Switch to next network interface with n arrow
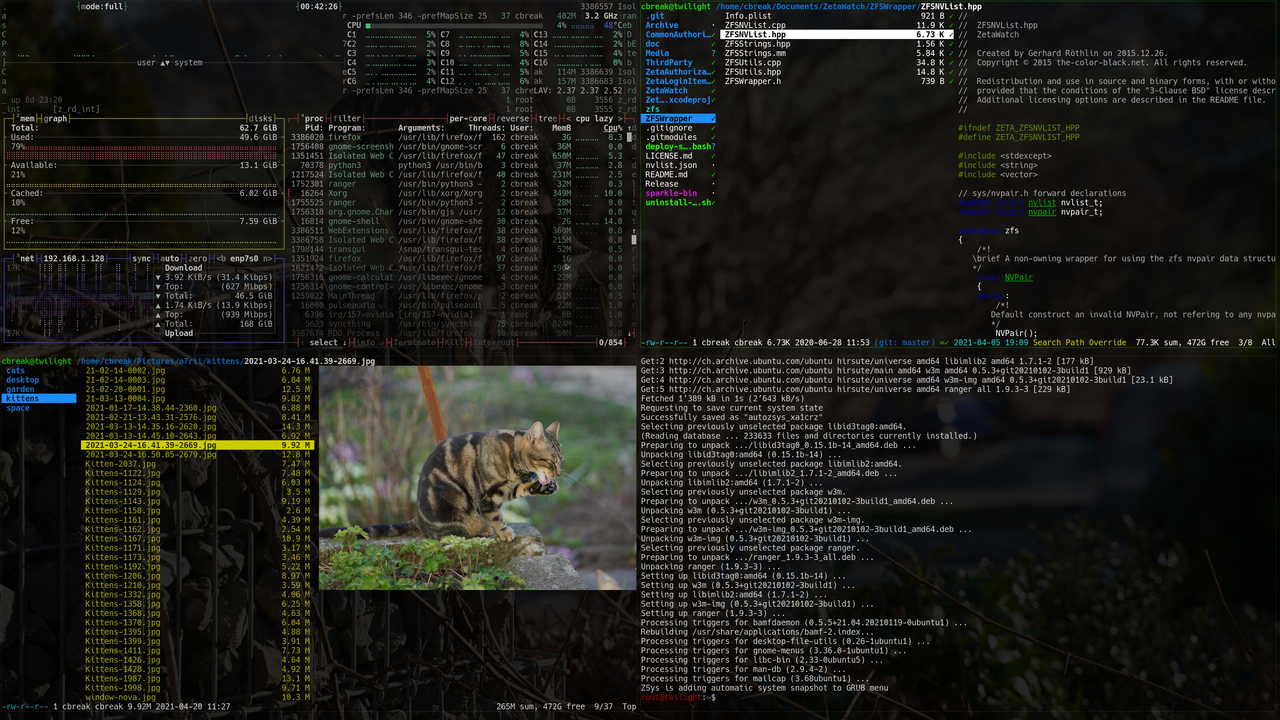The image size is (1280, 720). click(268, 258)
